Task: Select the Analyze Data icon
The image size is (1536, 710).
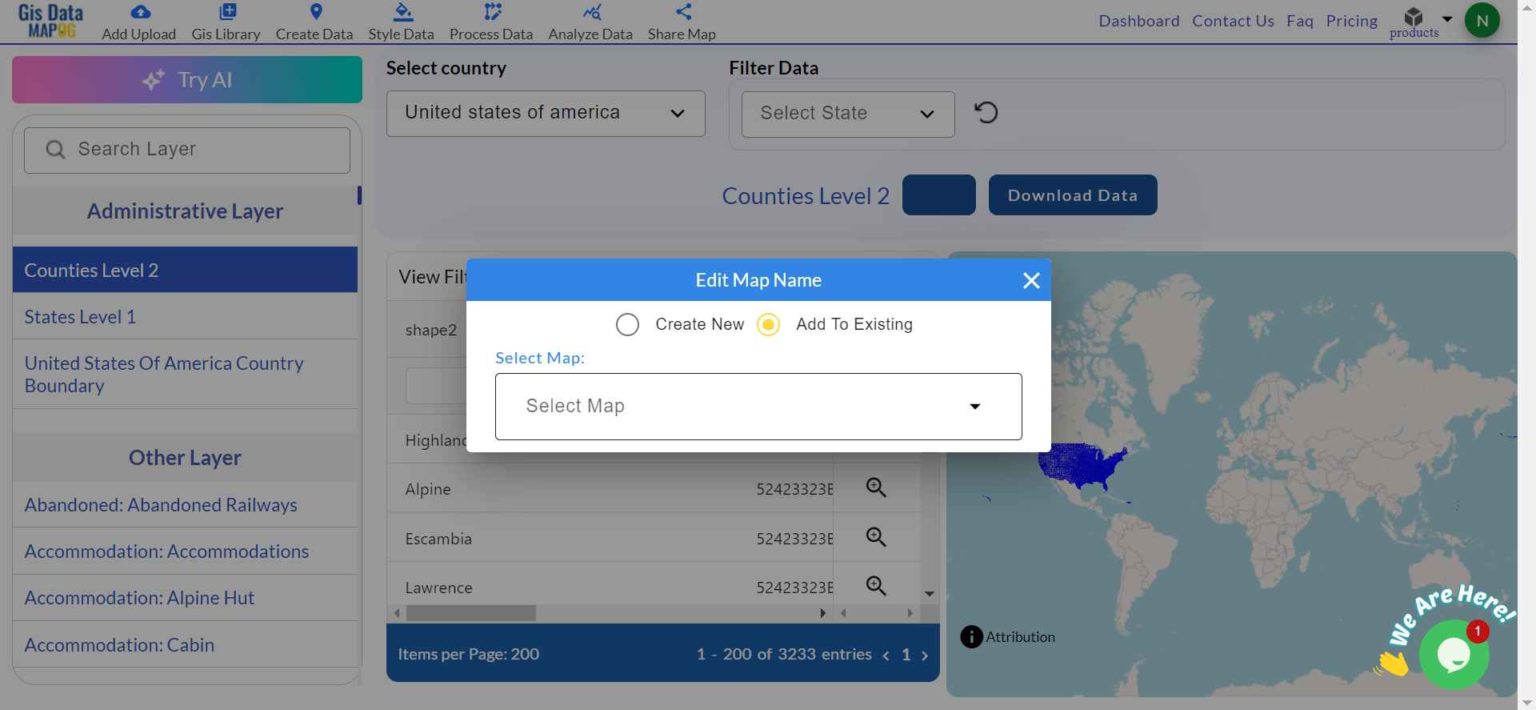Action: click(590, 12)
